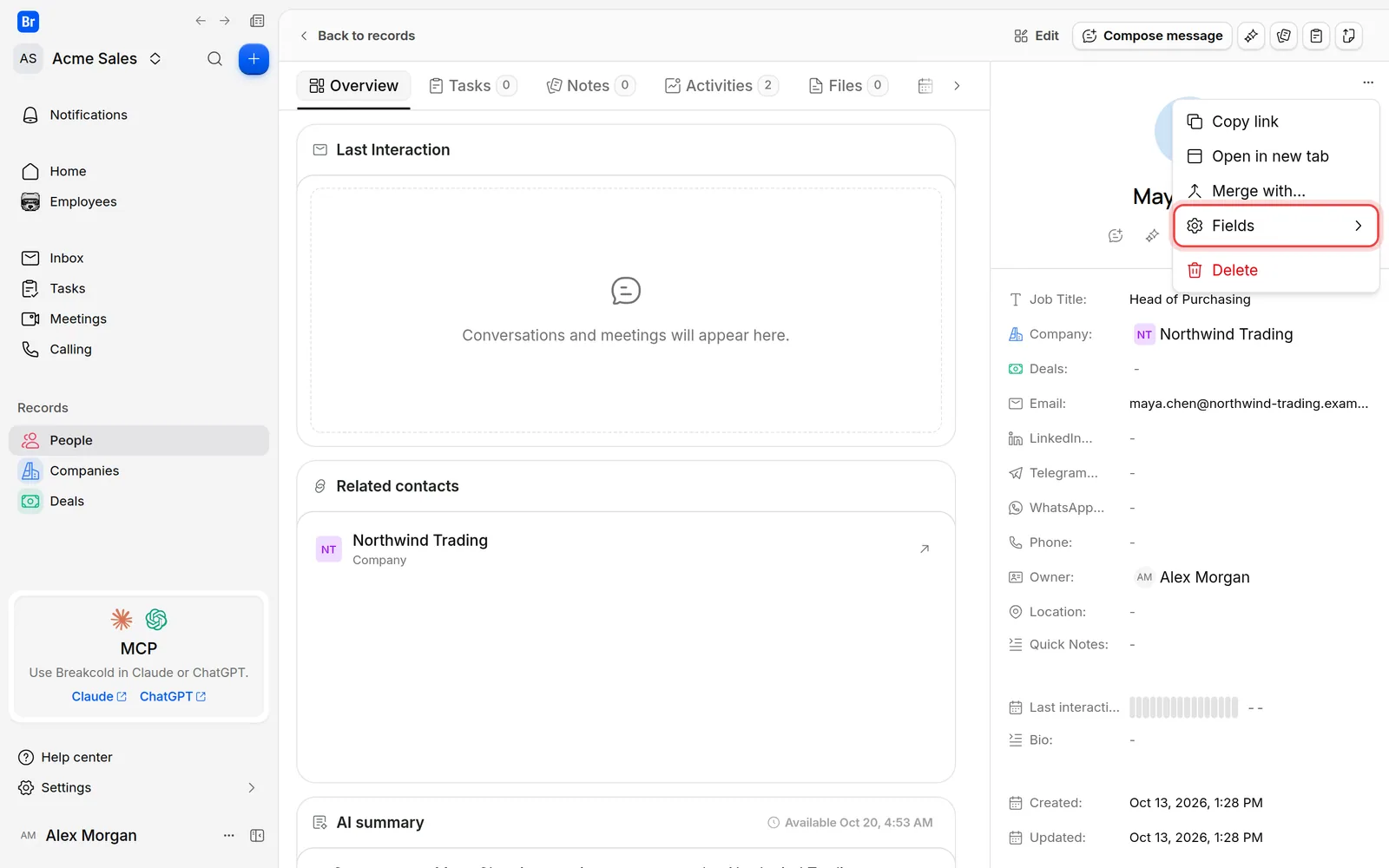Open Northwind Trading with the arrow icon
1389x868 pixels.
tap(925, 549)
